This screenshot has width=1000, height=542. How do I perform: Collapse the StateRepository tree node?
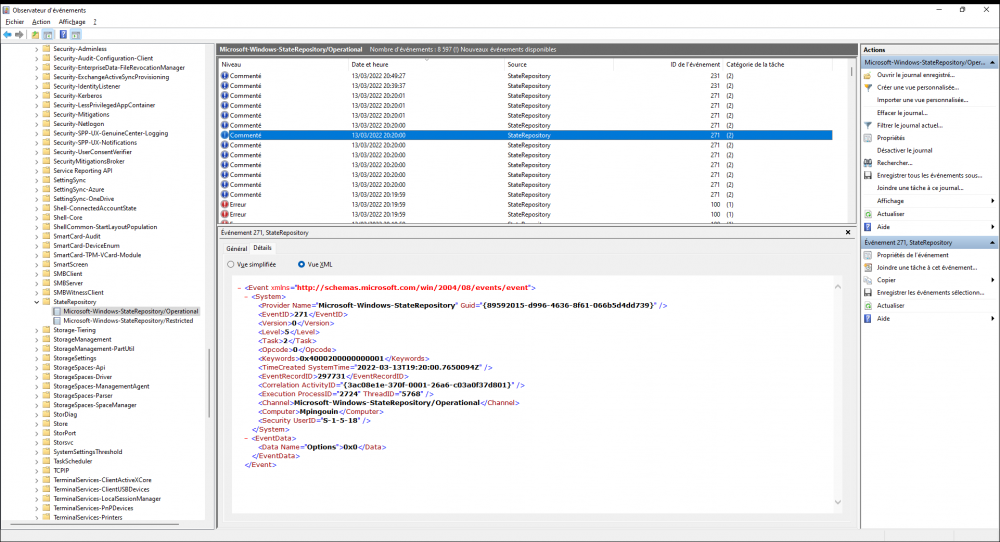[36, 301]
